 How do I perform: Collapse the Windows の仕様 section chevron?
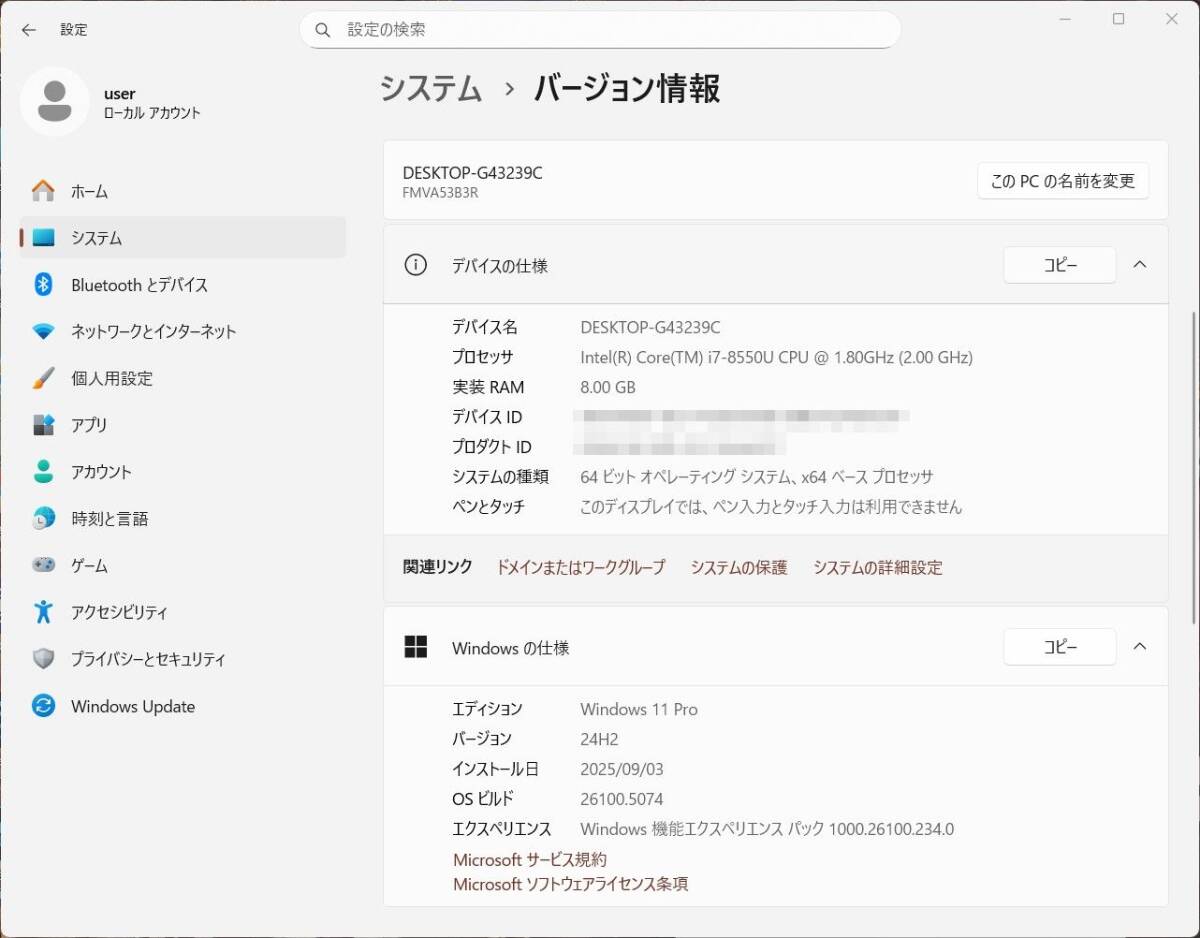(1140, 647)
